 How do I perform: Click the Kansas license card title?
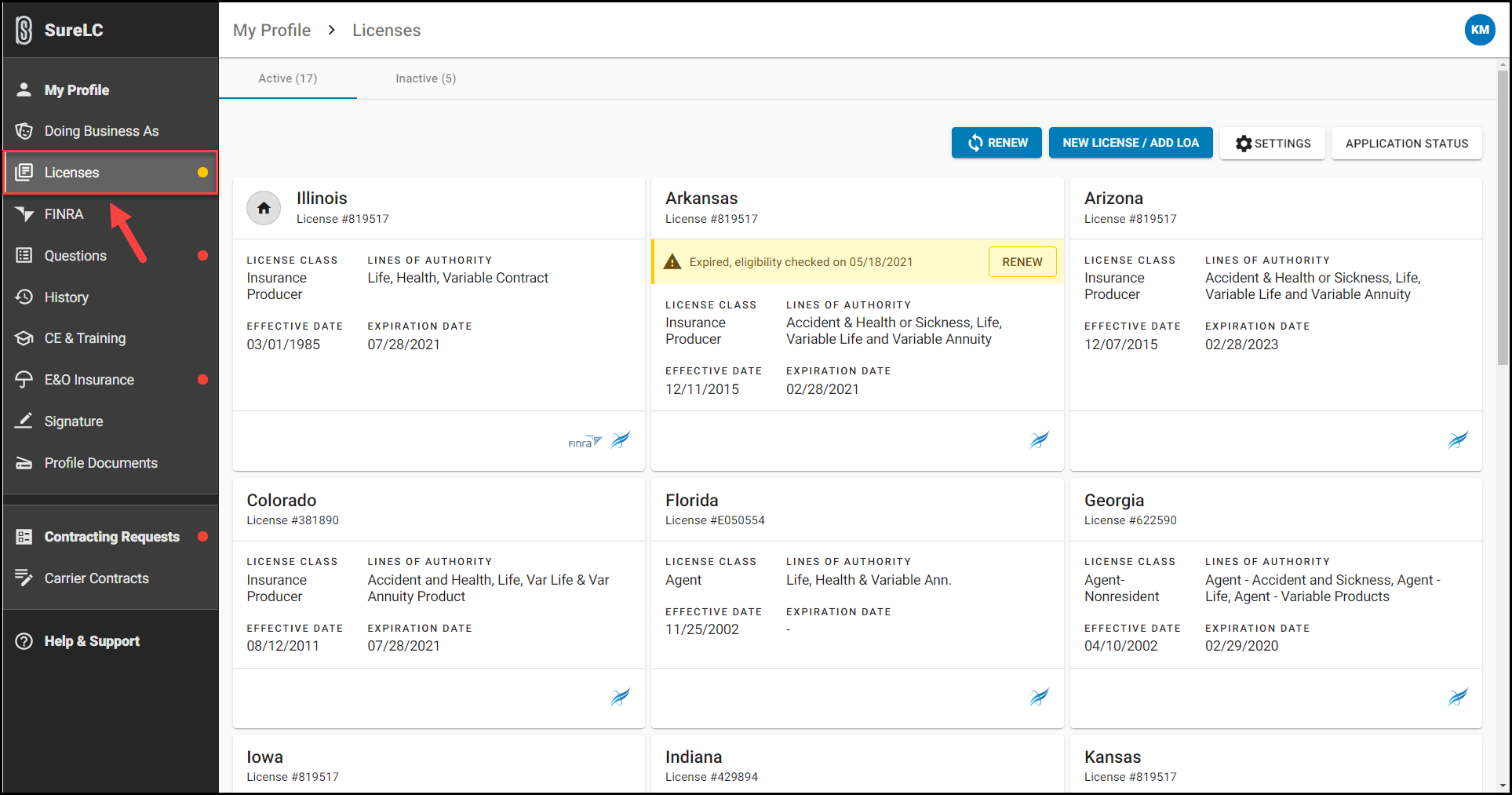(x=1113, y=757)
